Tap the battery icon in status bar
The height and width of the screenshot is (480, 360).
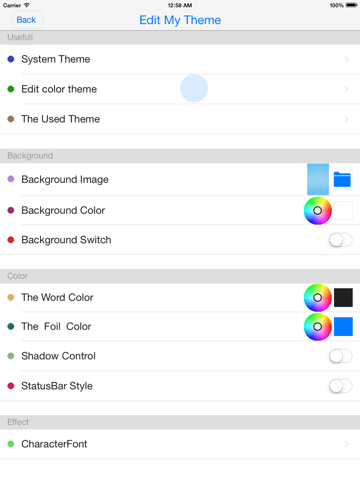352,5
